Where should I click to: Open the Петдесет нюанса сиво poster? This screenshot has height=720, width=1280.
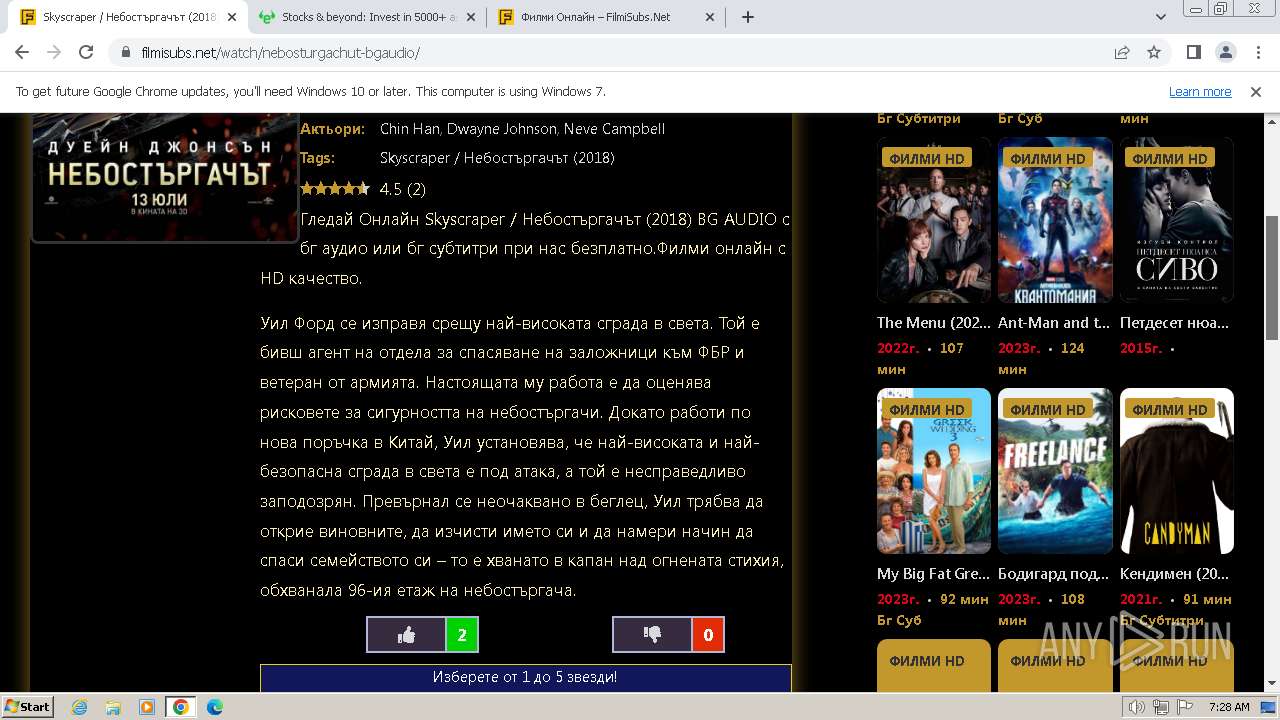point(1177,220)
